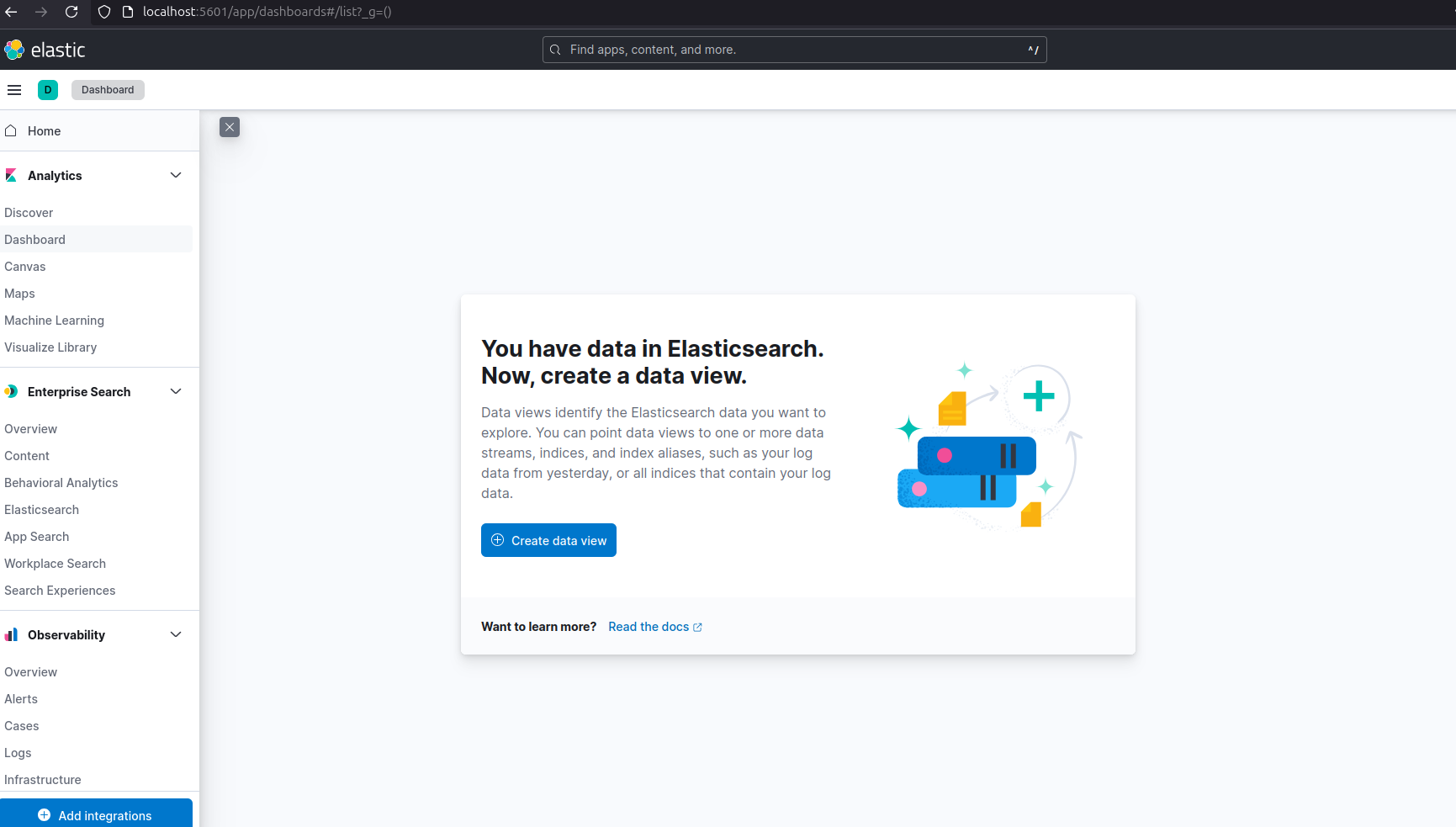Collapse the Observability section chevron

pos(176,634)
